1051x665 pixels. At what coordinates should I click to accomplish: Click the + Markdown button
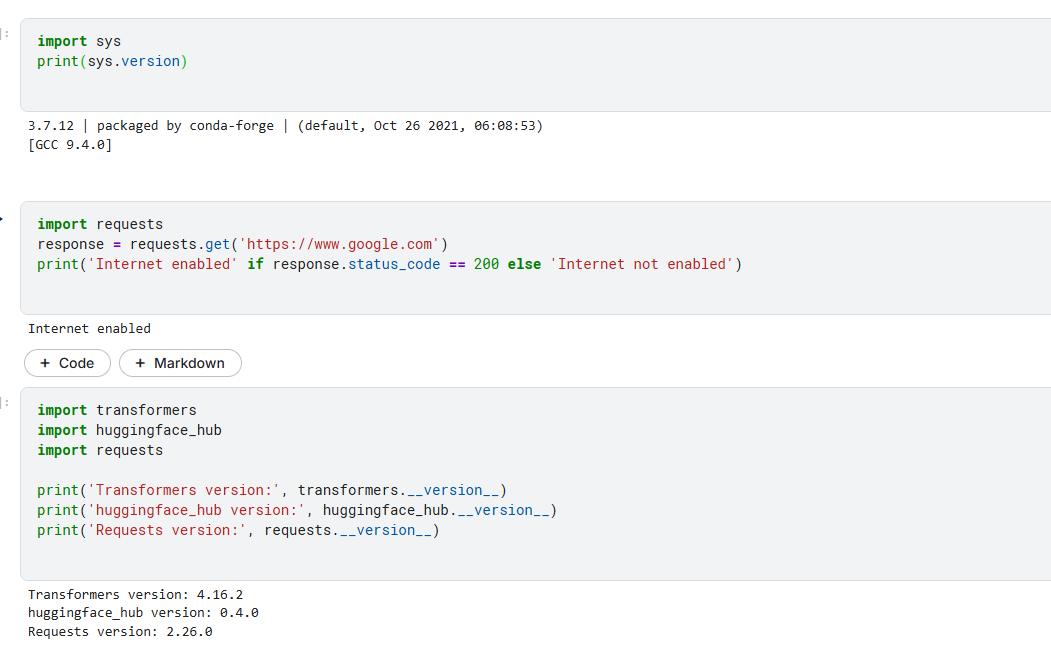tap(180, 363)
